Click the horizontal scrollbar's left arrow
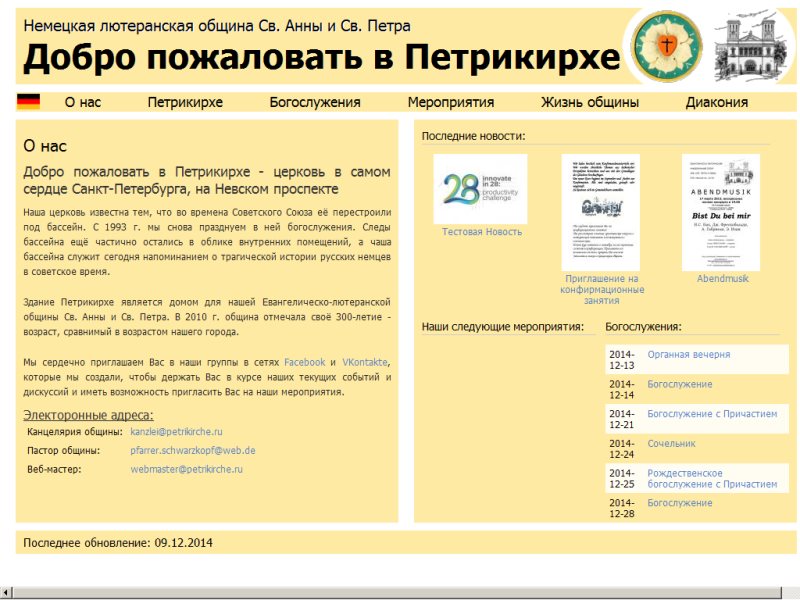 pos(8,592)
